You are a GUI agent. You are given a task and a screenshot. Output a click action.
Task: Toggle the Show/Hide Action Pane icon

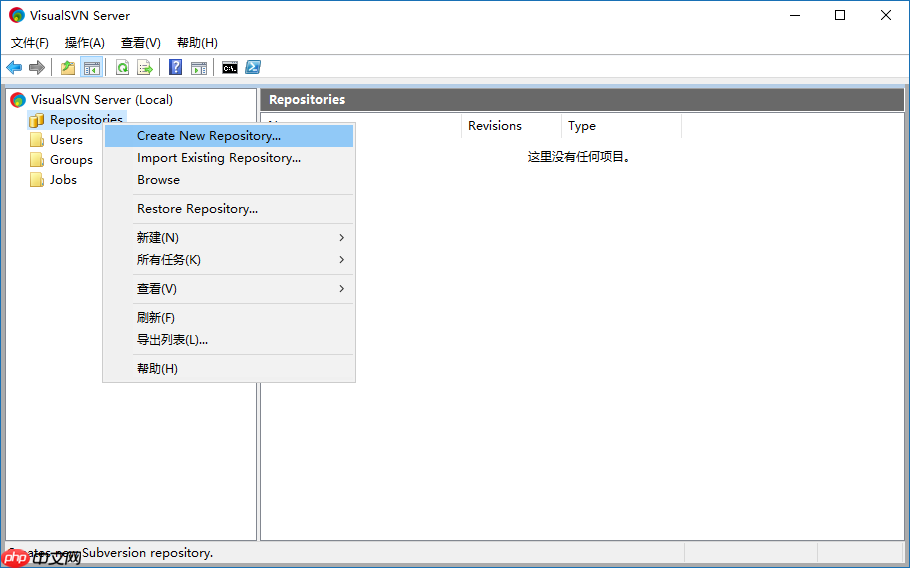tap(198, 67)
